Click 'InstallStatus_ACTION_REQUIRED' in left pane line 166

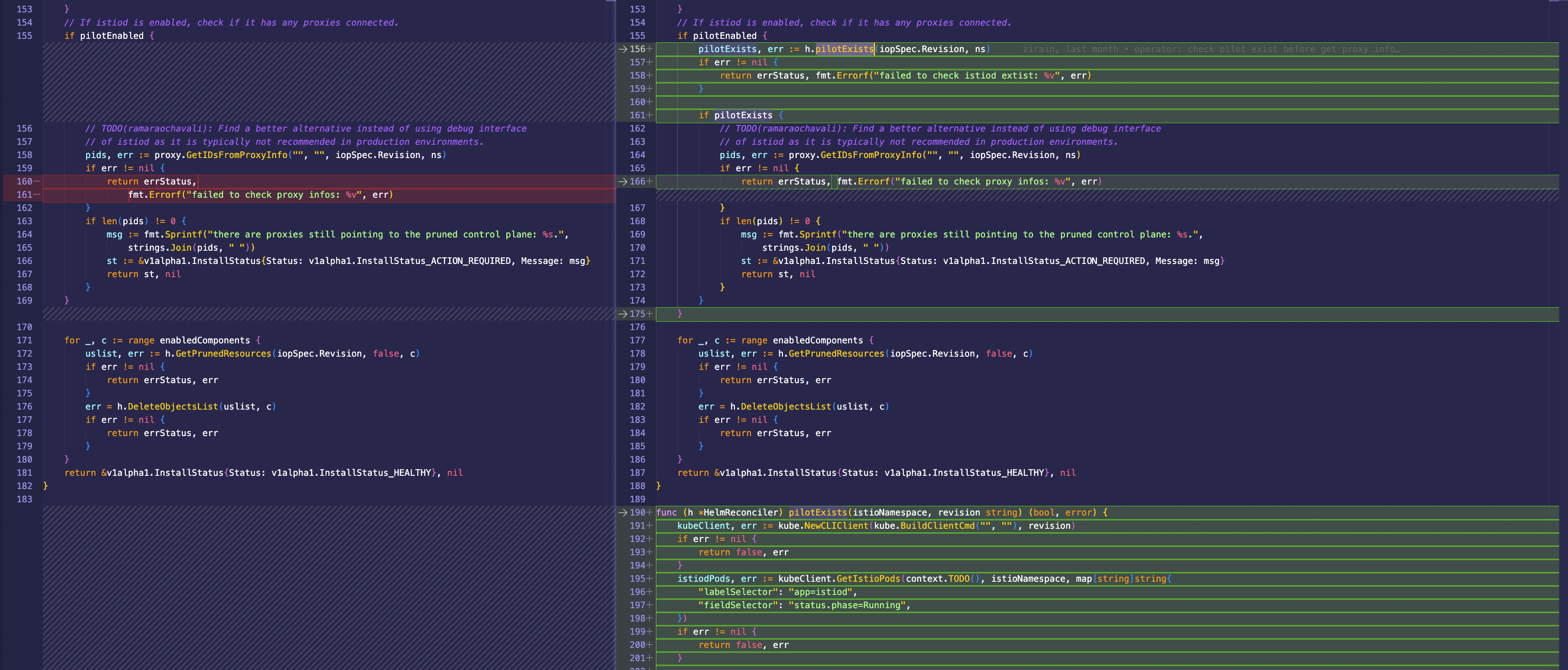click(433, 261)
